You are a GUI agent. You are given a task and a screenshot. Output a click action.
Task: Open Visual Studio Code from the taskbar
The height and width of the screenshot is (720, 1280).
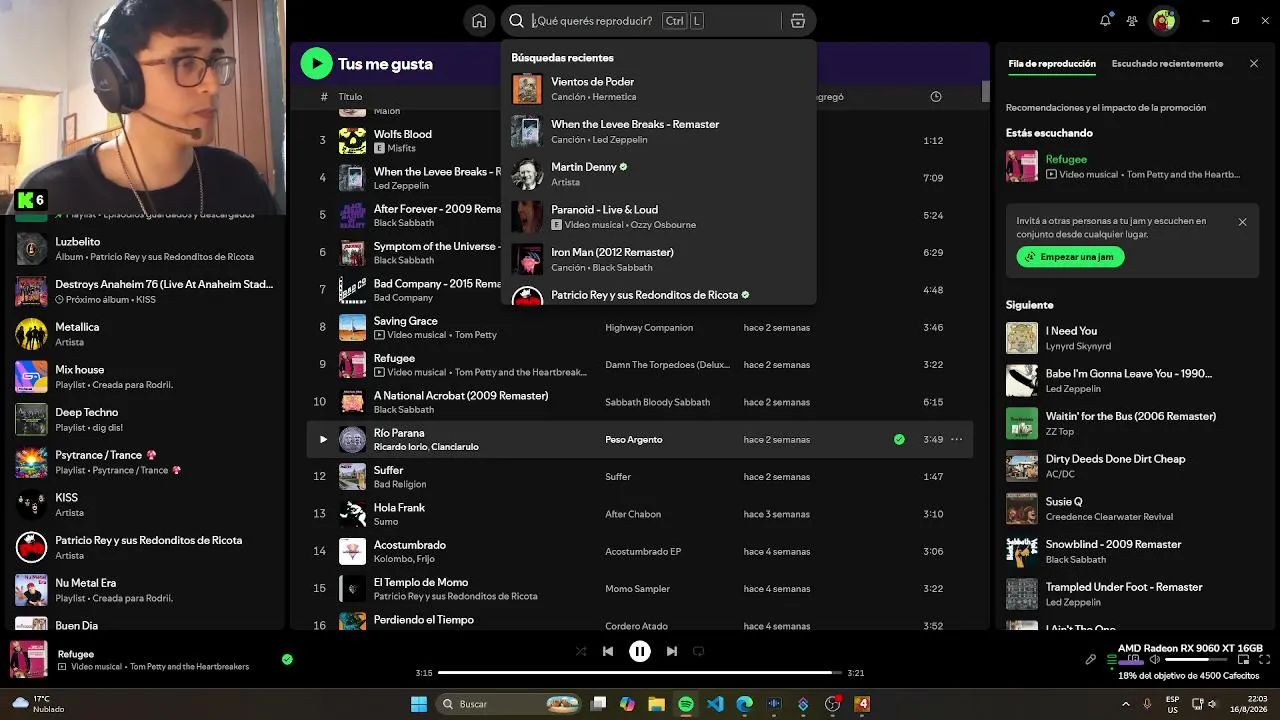[715, 704]
